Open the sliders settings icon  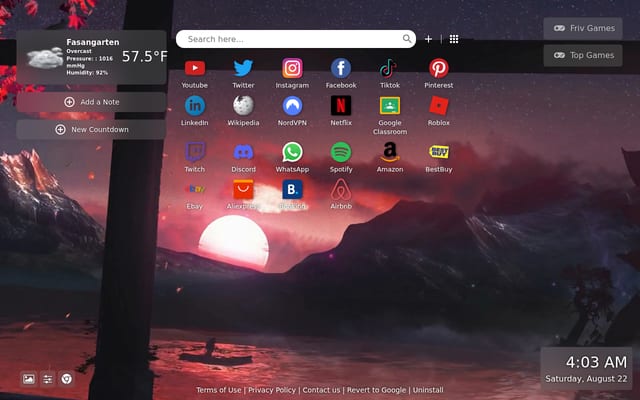pyautogui.click(x=48, y=379)
